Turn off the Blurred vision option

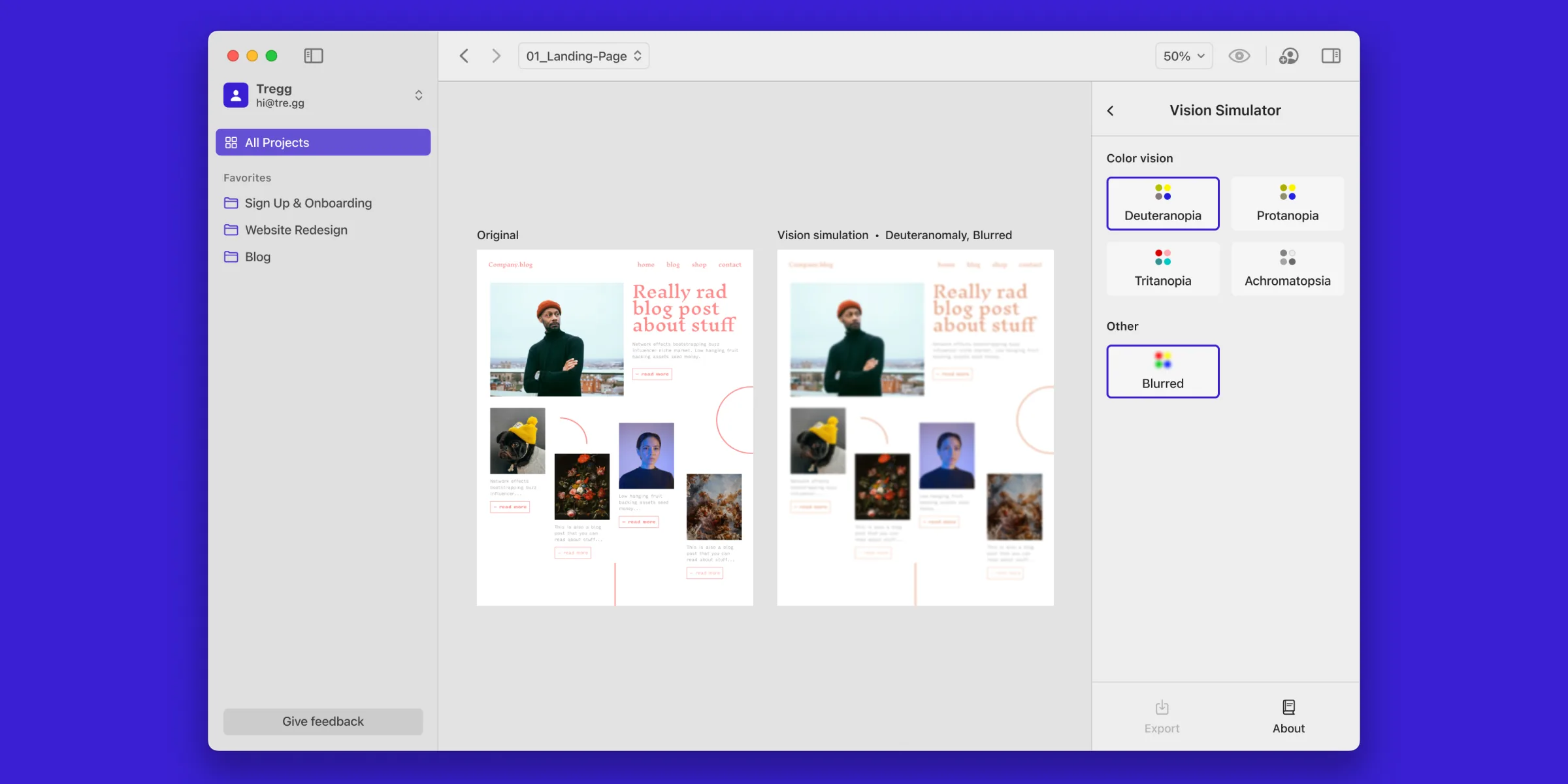coord(1163,371)
